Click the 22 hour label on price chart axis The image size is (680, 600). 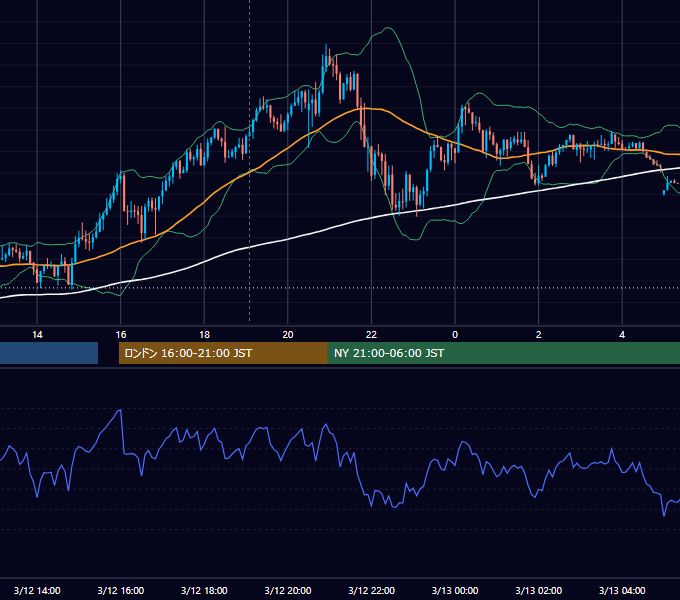point(371,335)
